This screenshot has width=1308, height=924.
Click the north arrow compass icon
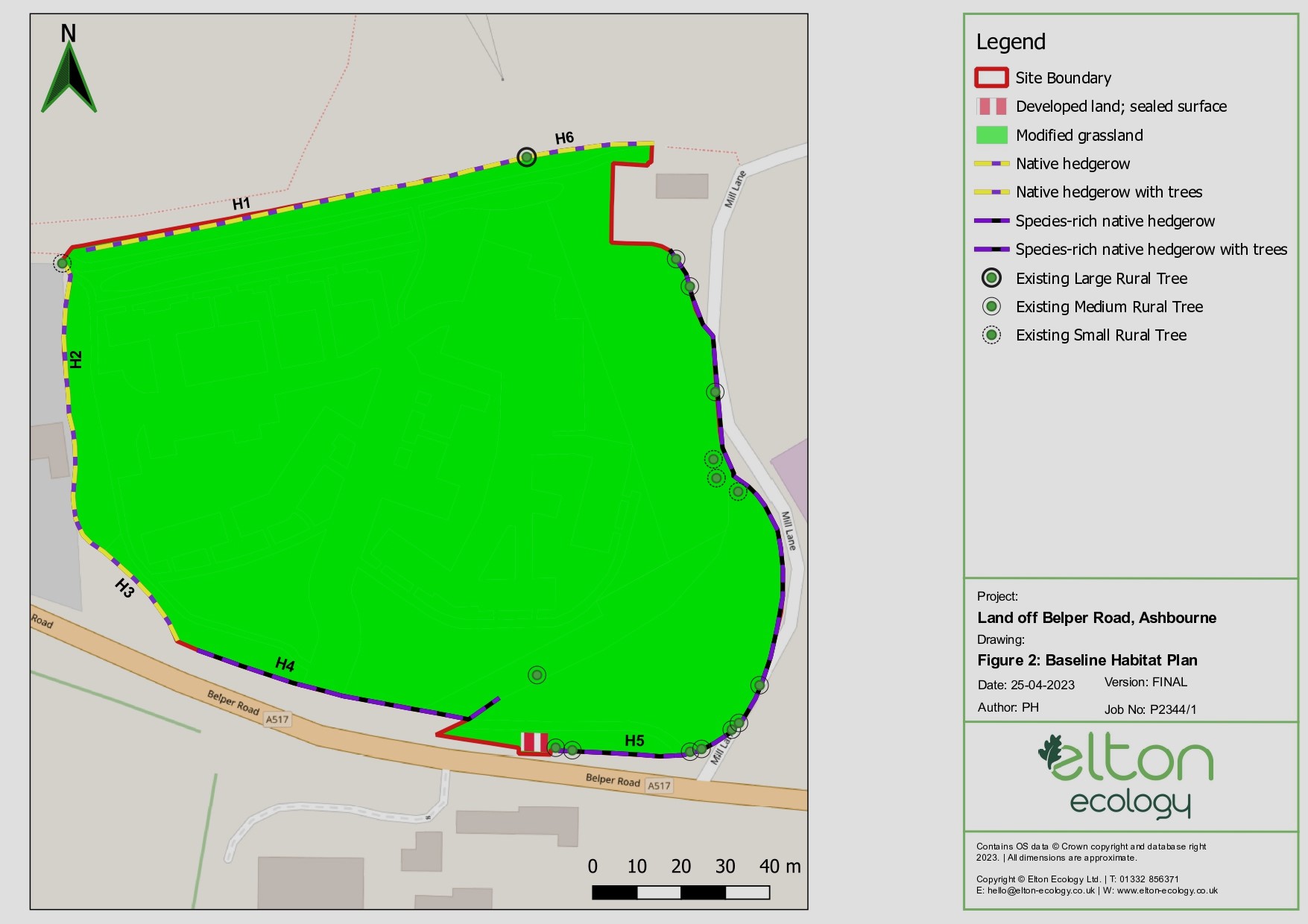(x=69, y=76)
